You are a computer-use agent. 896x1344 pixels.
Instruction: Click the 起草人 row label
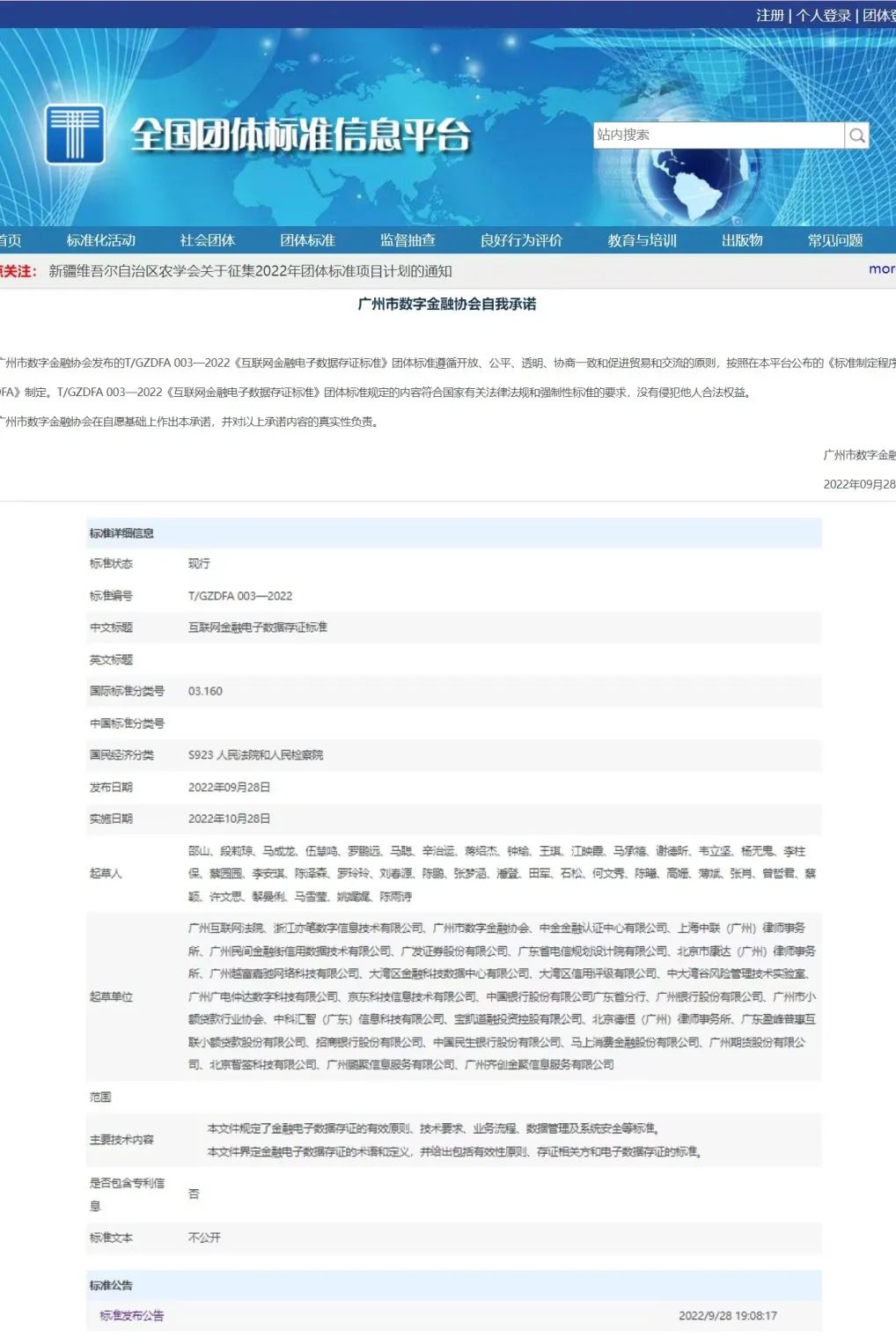pos(106,874)
